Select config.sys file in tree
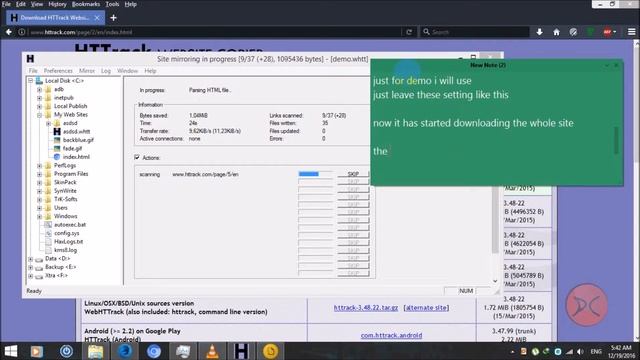Viewport: 640px width, 360px height. point(67,233)
